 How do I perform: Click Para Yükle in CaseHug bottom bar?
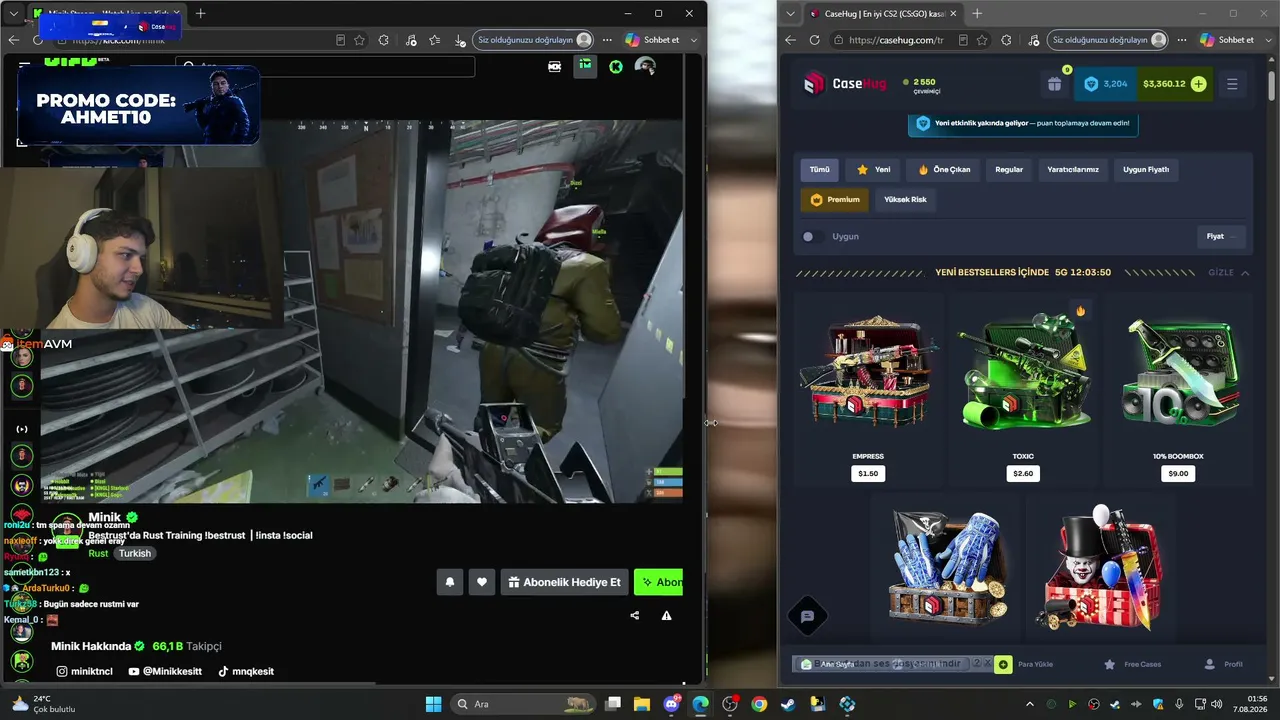click(1024, 664)
